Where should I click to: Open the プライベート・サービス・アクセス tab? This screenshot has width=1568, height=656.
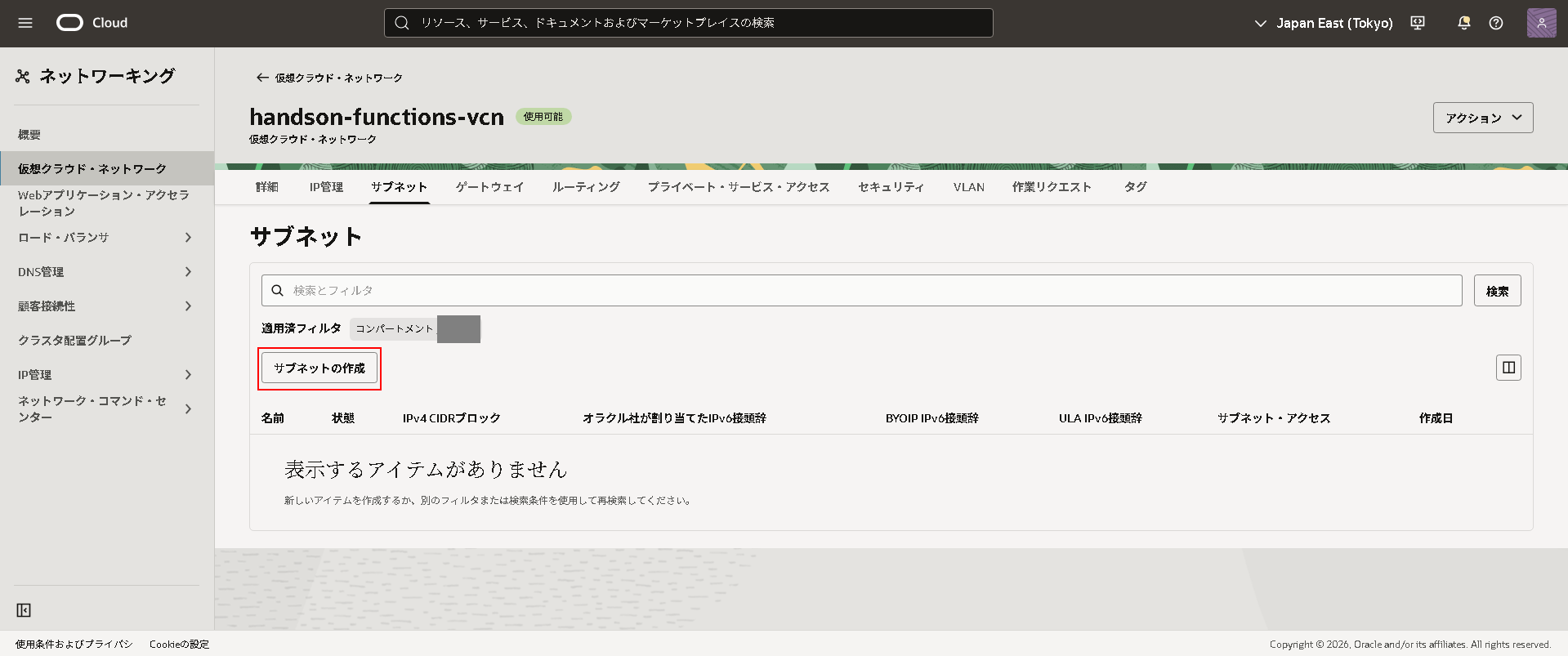(739, 187)
